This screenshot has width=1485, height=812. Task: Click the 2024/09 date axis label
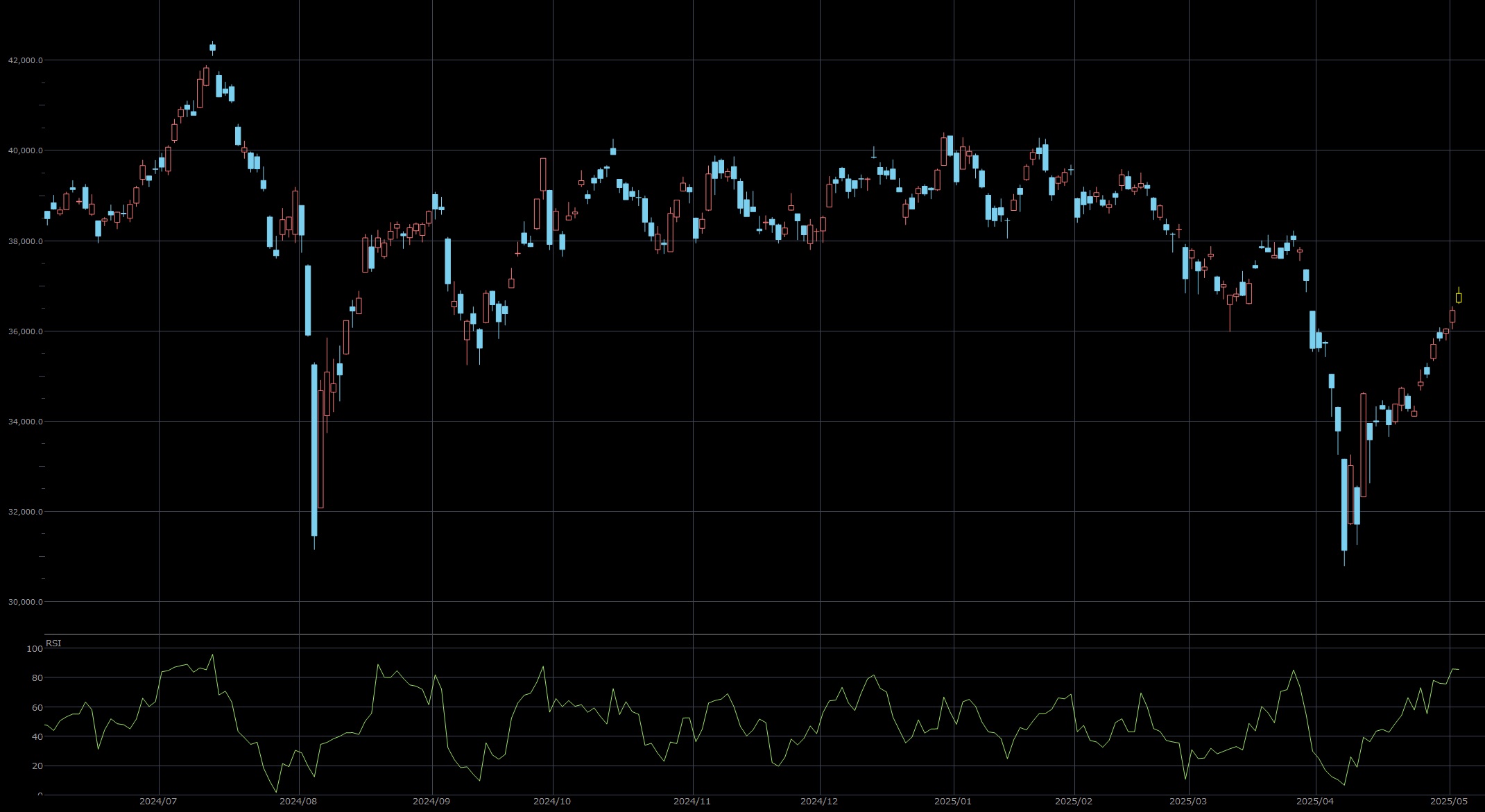coord(431,801)
